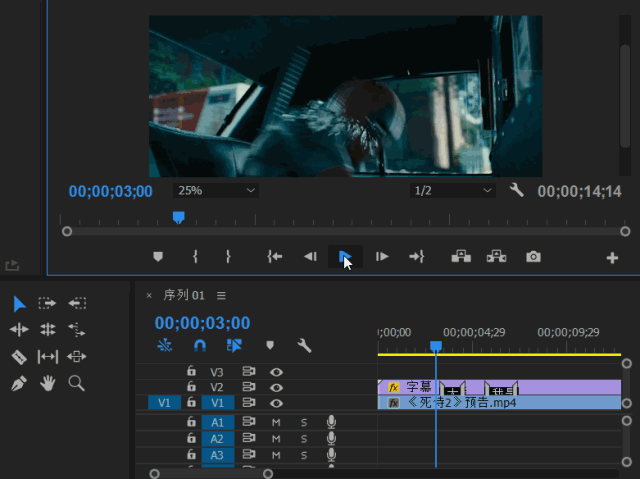This screenshot has height=479, width=640.
Task: Toggle Snap magnet in timeline
Action: [x=200, y=346]
